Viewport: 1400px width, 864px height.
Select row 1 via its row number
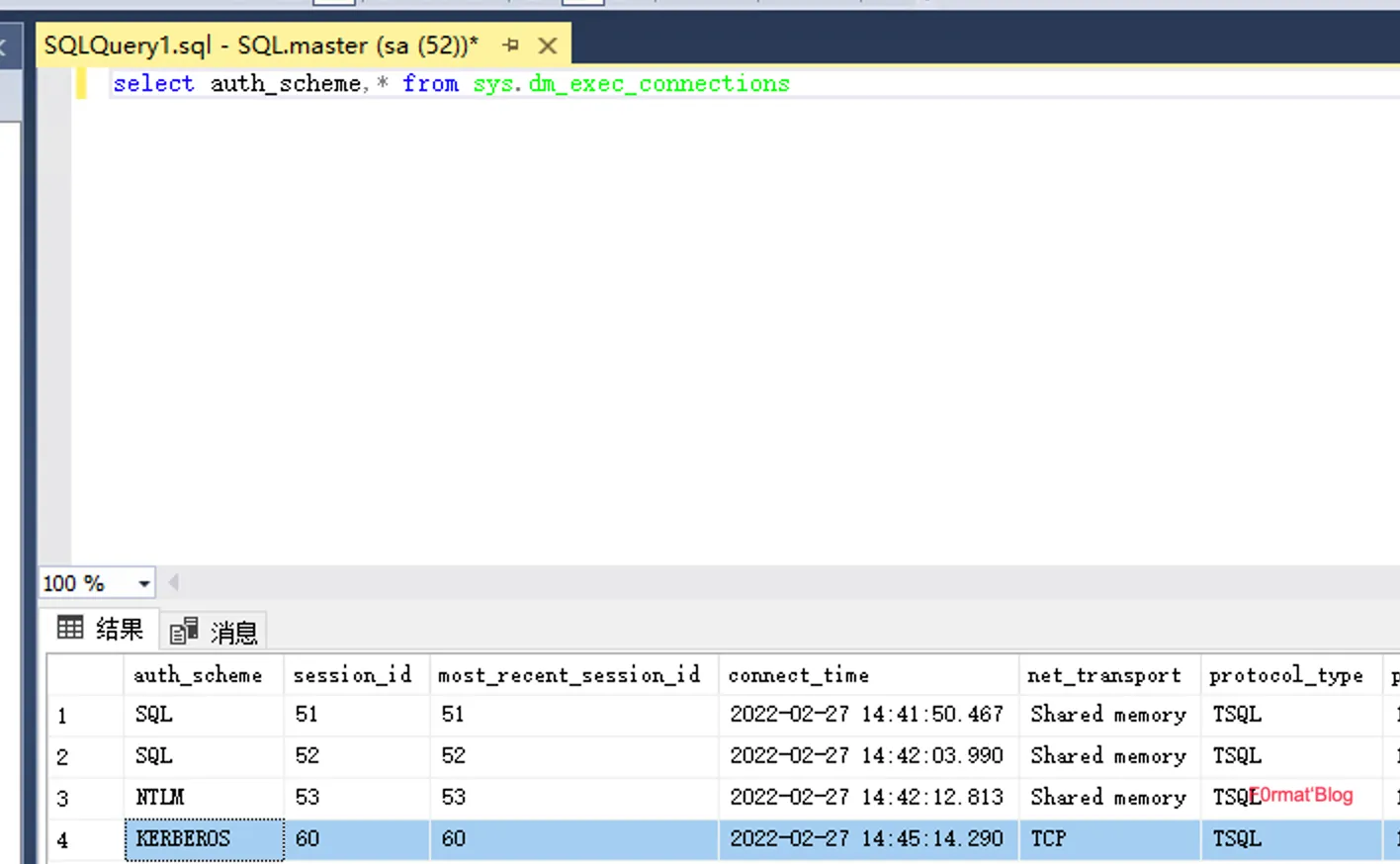[62, 716]
